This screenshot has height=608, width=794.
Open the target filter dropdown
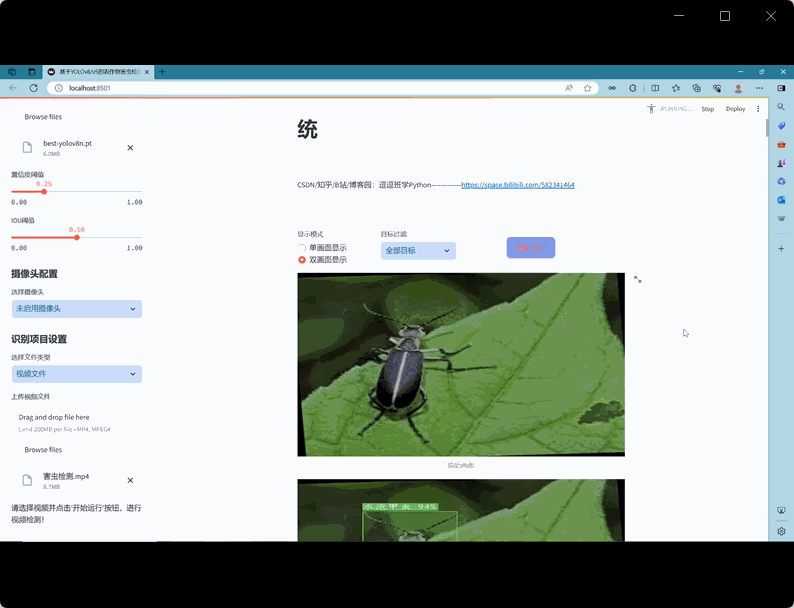pos(418,251)
